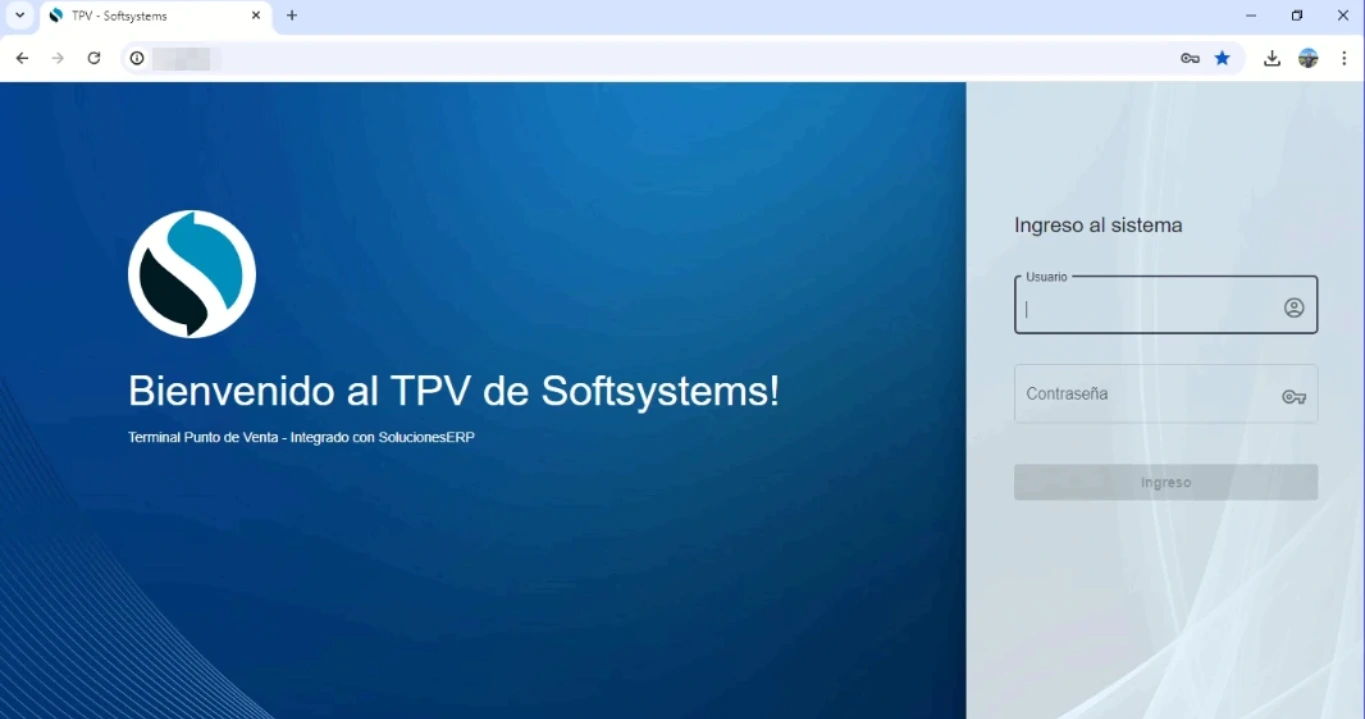Click the Softsystems favicon on the browser tab
1365x719 pixels.
point(57,15)
